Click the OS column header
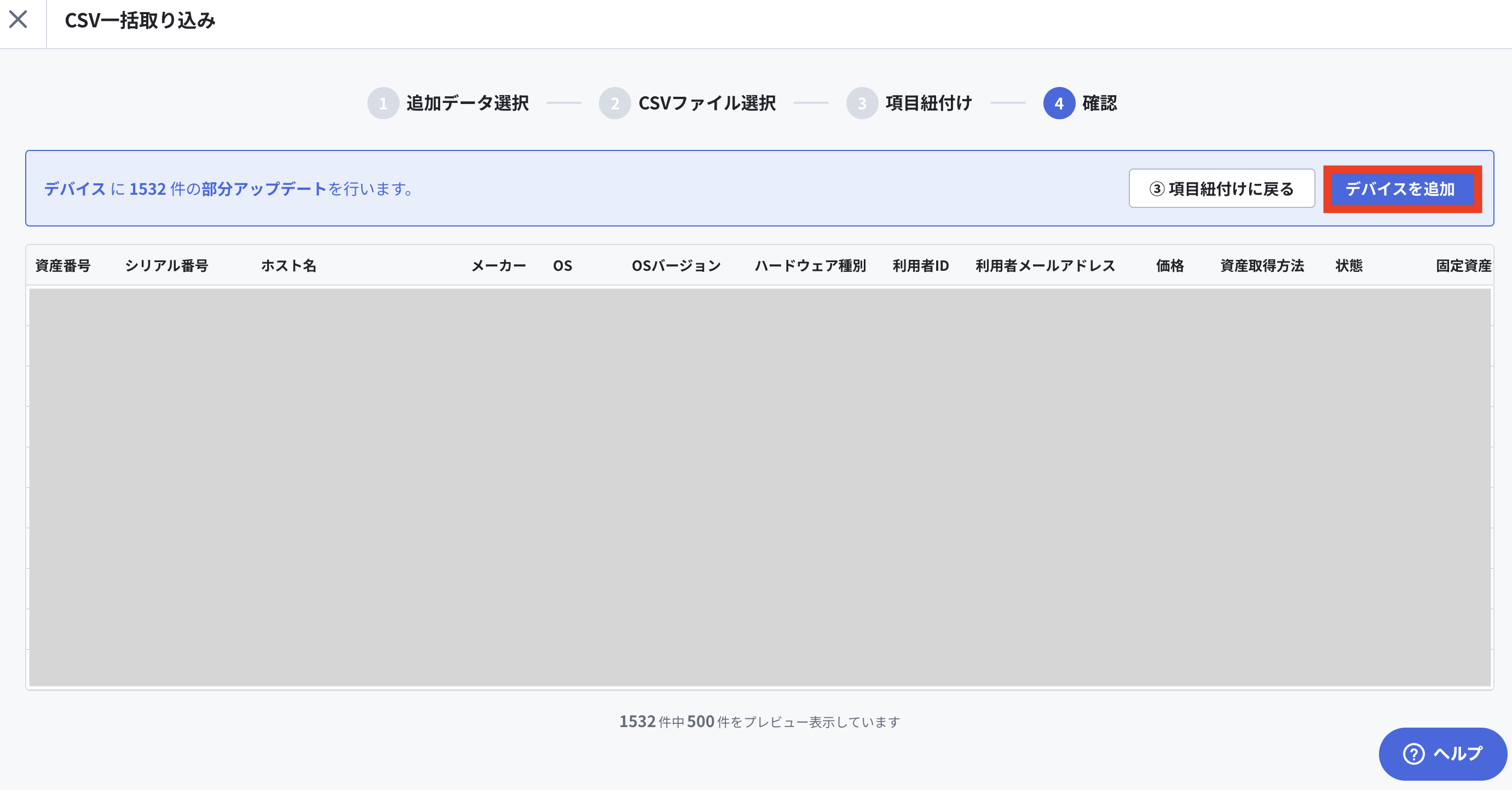Image resolution: width=1512 pixels, height=790 pixels. (x=562, y=266)
